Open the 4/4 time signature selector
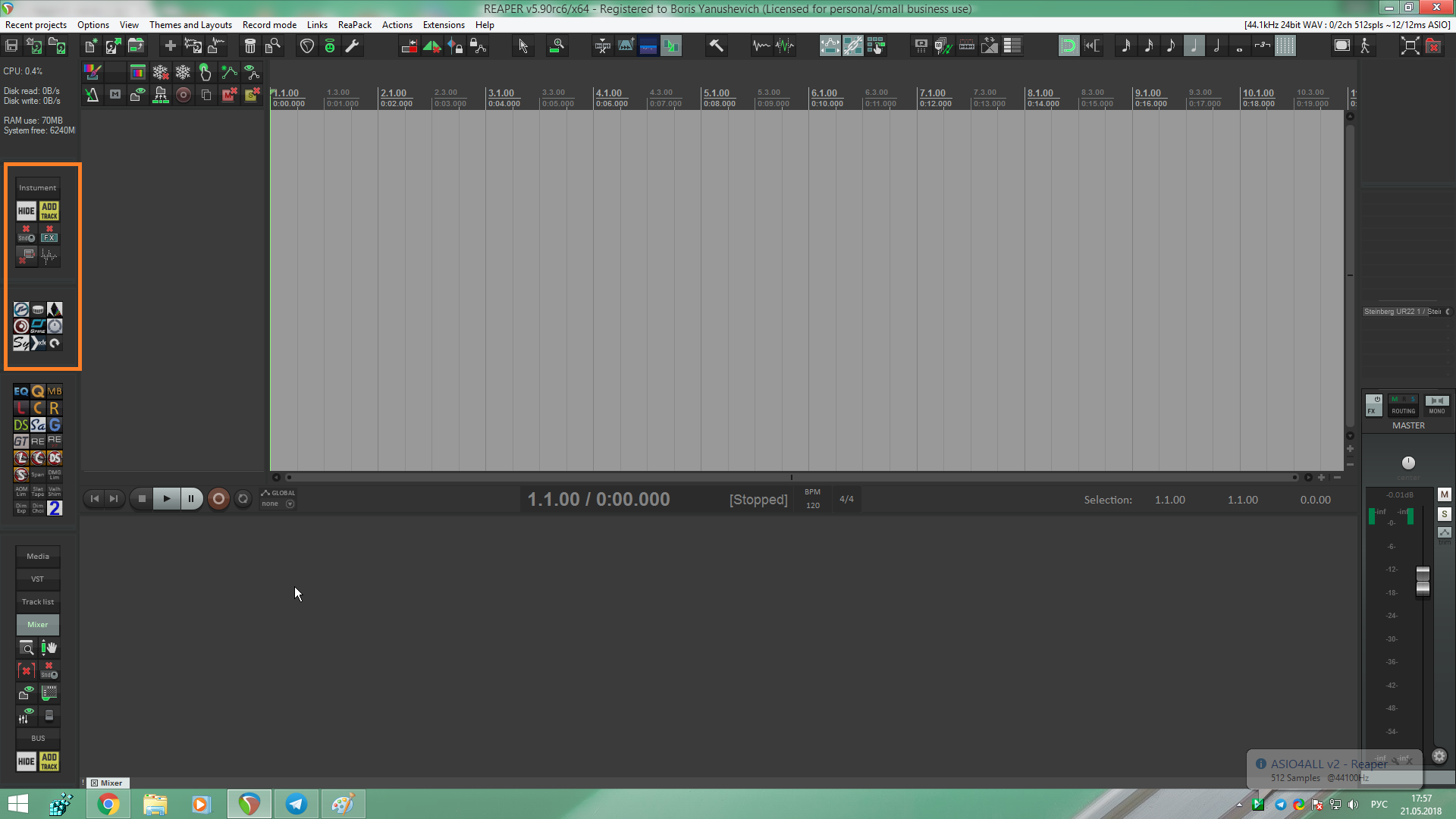 846,500
